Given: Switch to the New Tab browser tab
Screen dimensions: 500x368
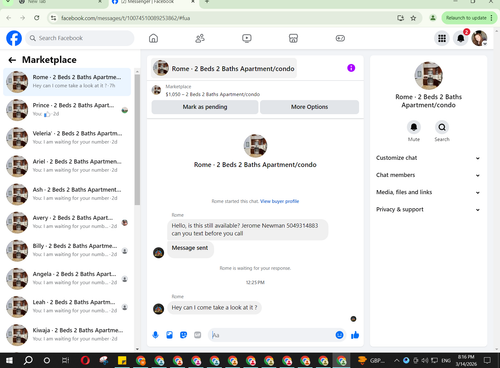Looking at the screenshot, I should [x=60, y=2].
